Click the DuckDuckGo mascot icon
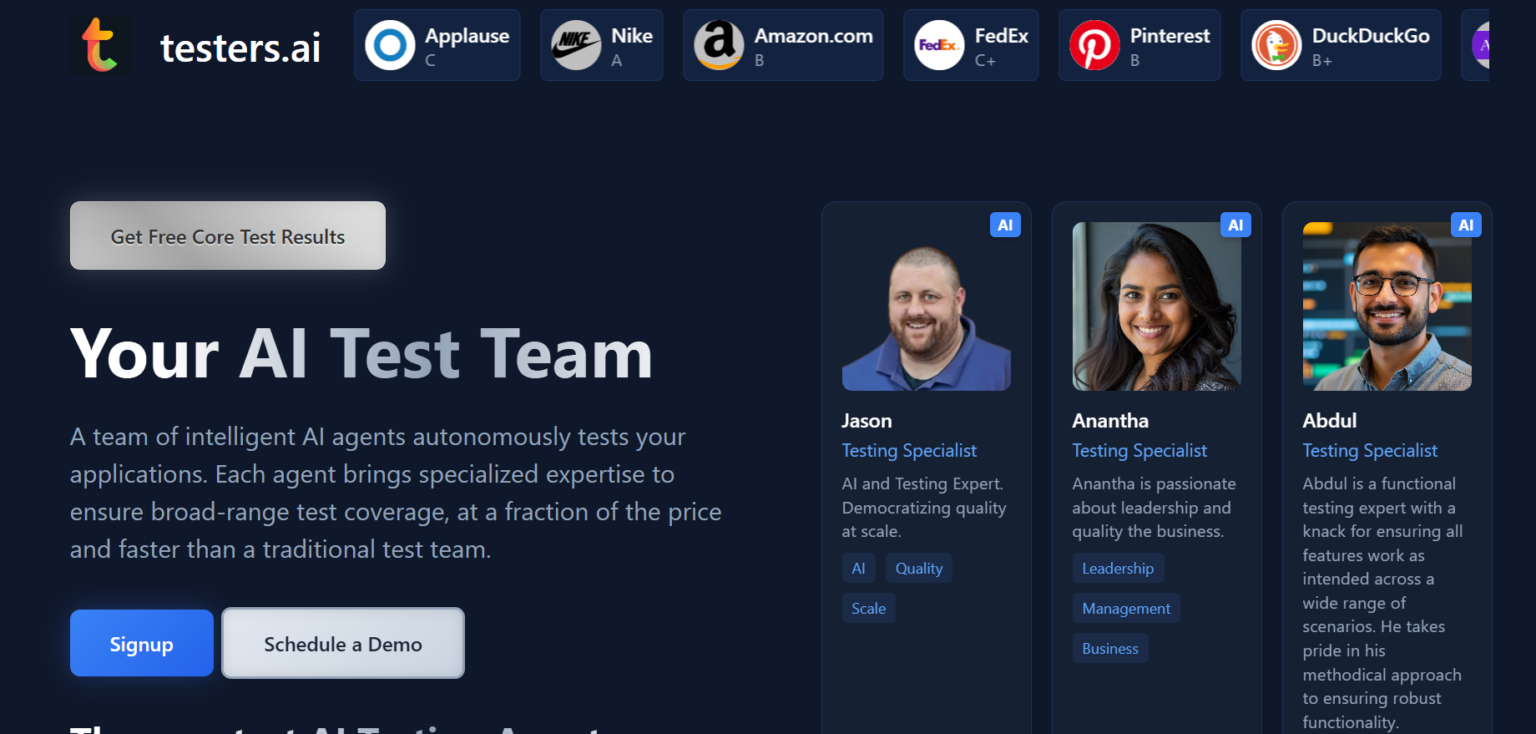Screen dimensions: 1536x734 pyautogui.click(x=1276, y=44)
